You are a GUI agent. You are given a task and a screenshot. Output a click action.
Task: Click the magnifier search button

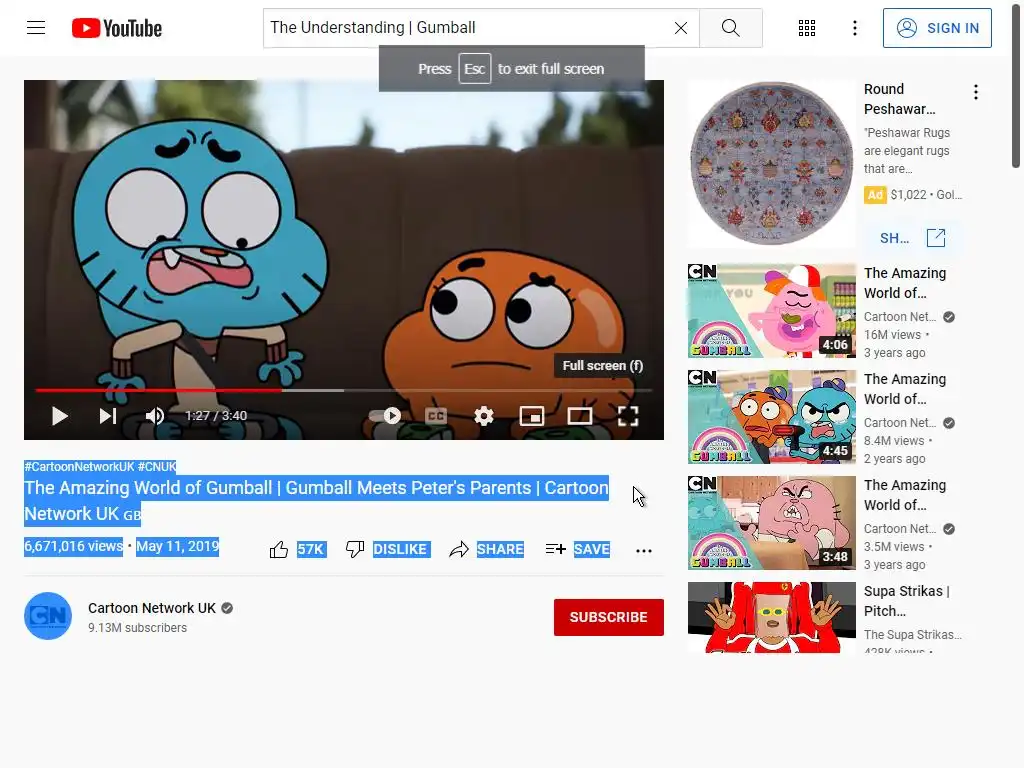click(731, 28)
